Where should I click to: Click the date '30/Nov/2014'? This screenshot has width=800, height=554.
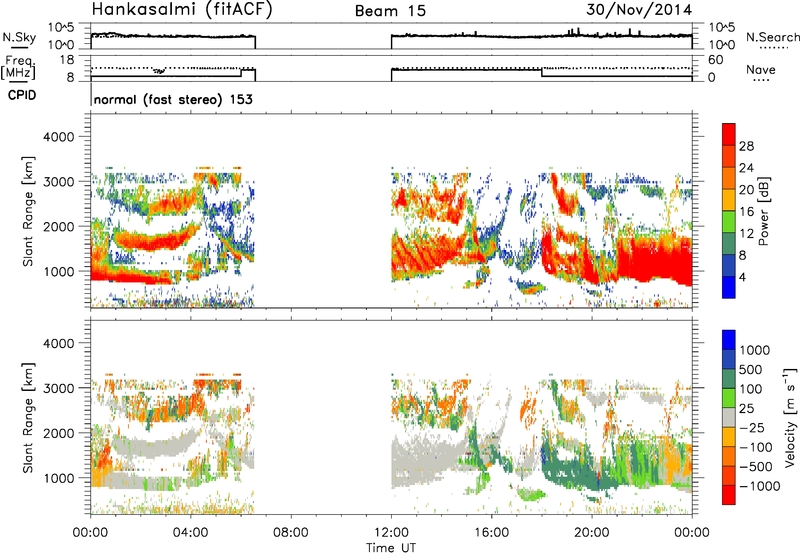coord(639,9)
